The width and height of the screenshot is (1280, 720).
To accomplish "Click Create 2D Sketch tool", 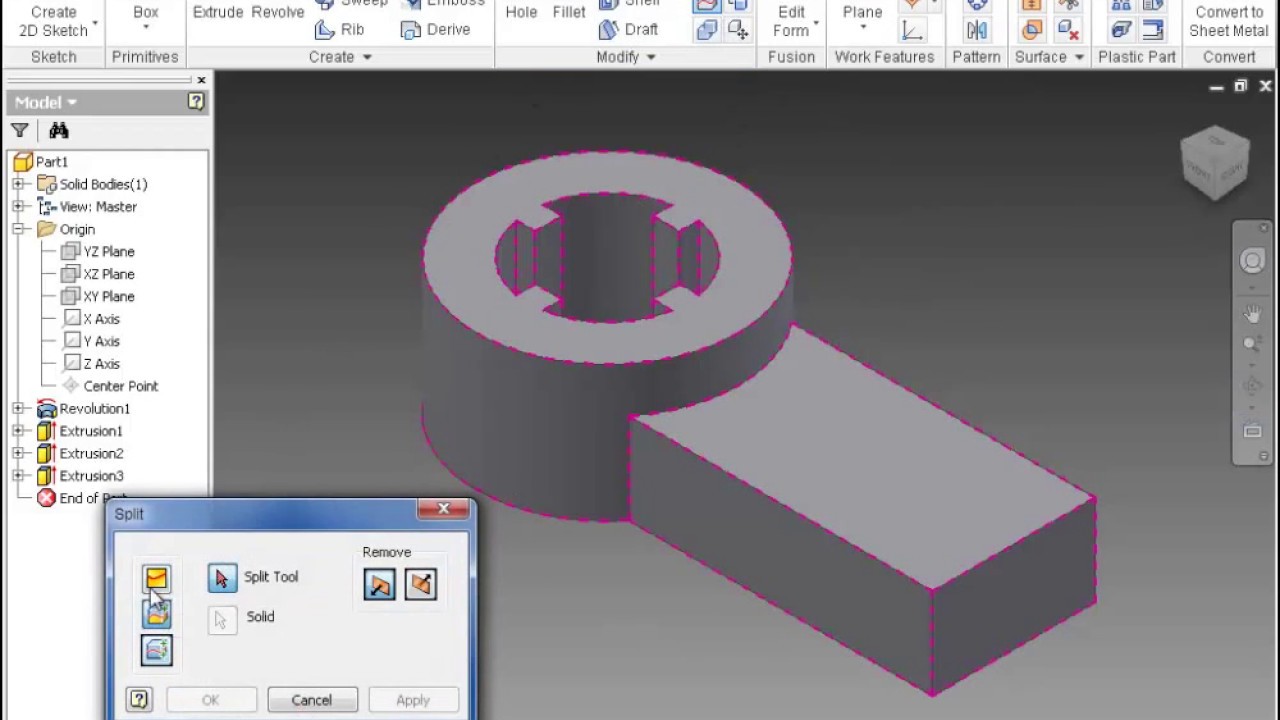I will click(x=54, y=20).
